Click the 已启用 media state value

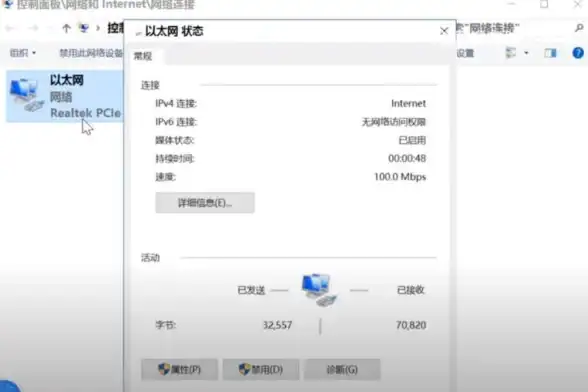[x=412, y=140]
